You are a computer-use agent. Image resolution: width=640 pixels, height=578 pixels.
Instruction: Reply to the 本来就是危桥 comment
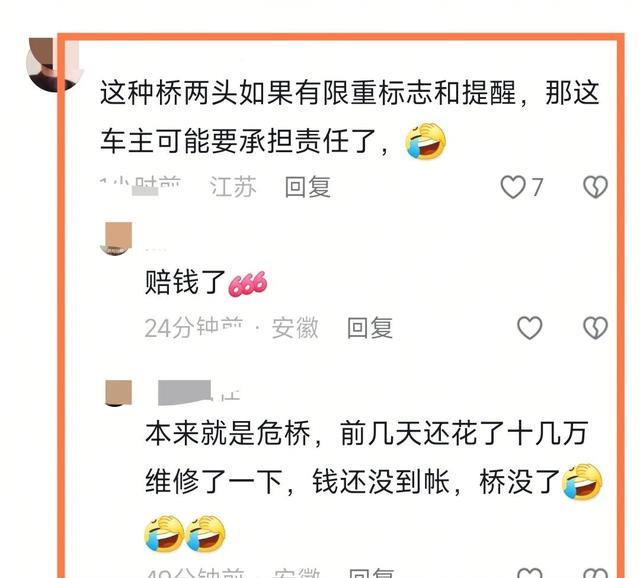pos(371,573)
